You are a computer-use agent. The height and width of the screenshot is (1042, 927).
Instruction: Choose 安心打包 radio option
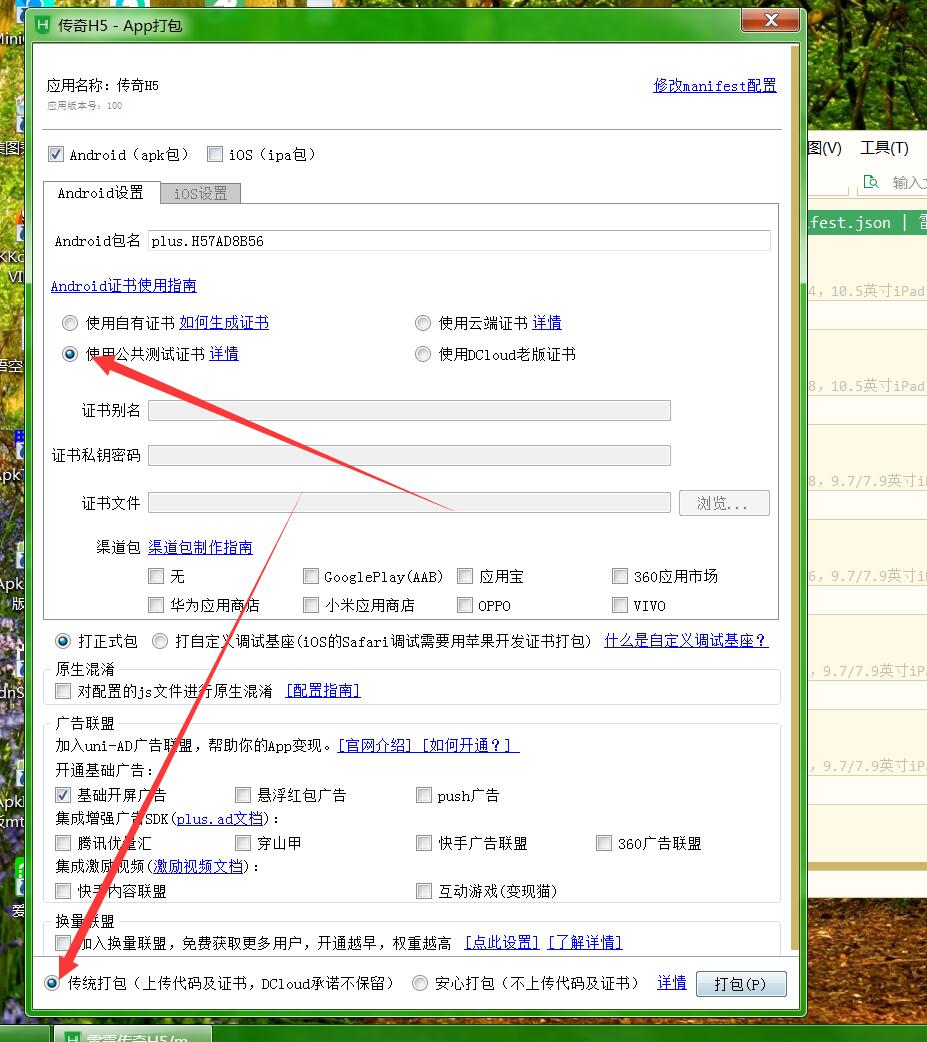click(x=420, y=983)
